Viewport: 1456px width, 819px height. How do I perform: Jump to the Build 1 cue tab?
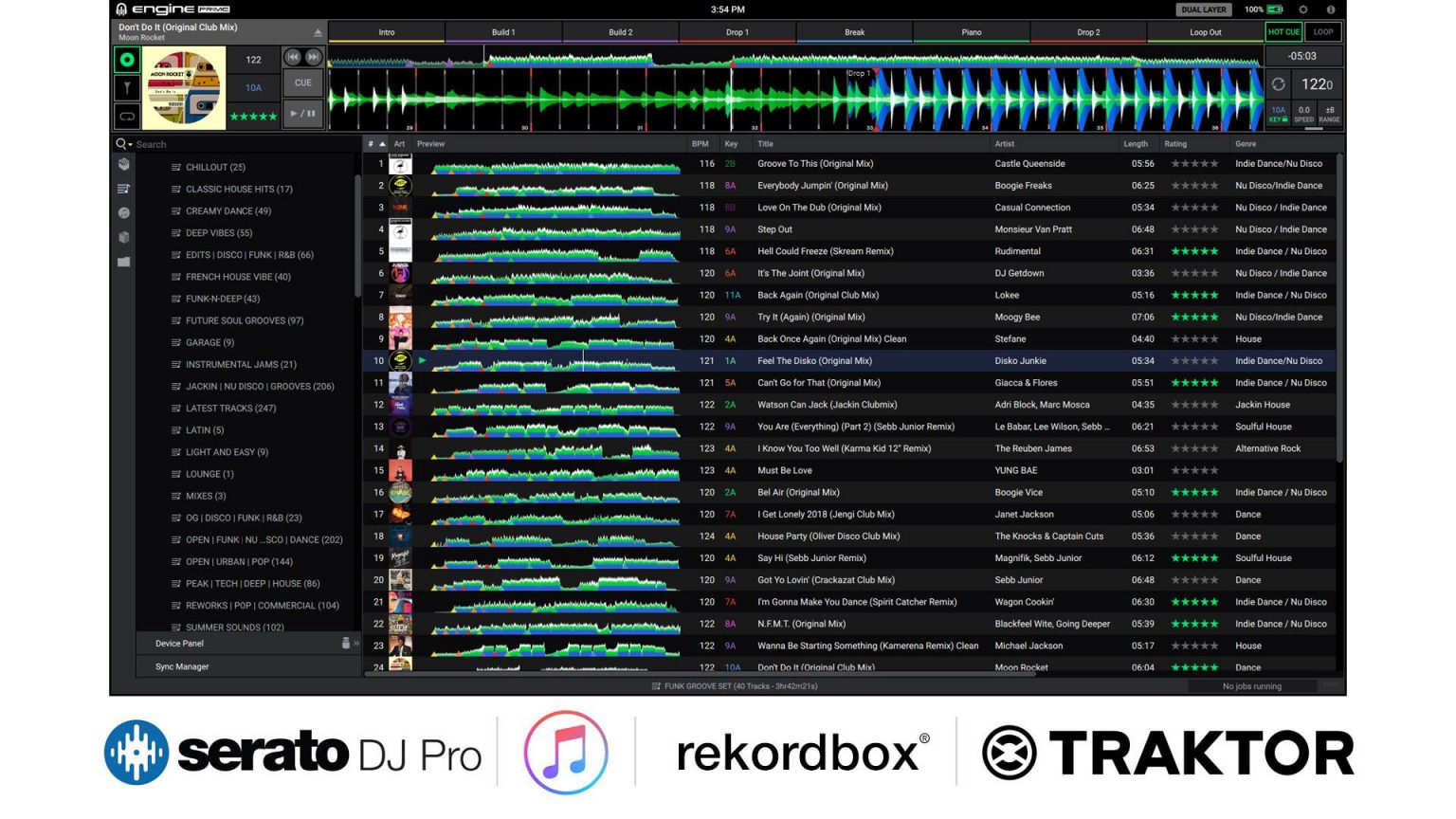(503, 32)
